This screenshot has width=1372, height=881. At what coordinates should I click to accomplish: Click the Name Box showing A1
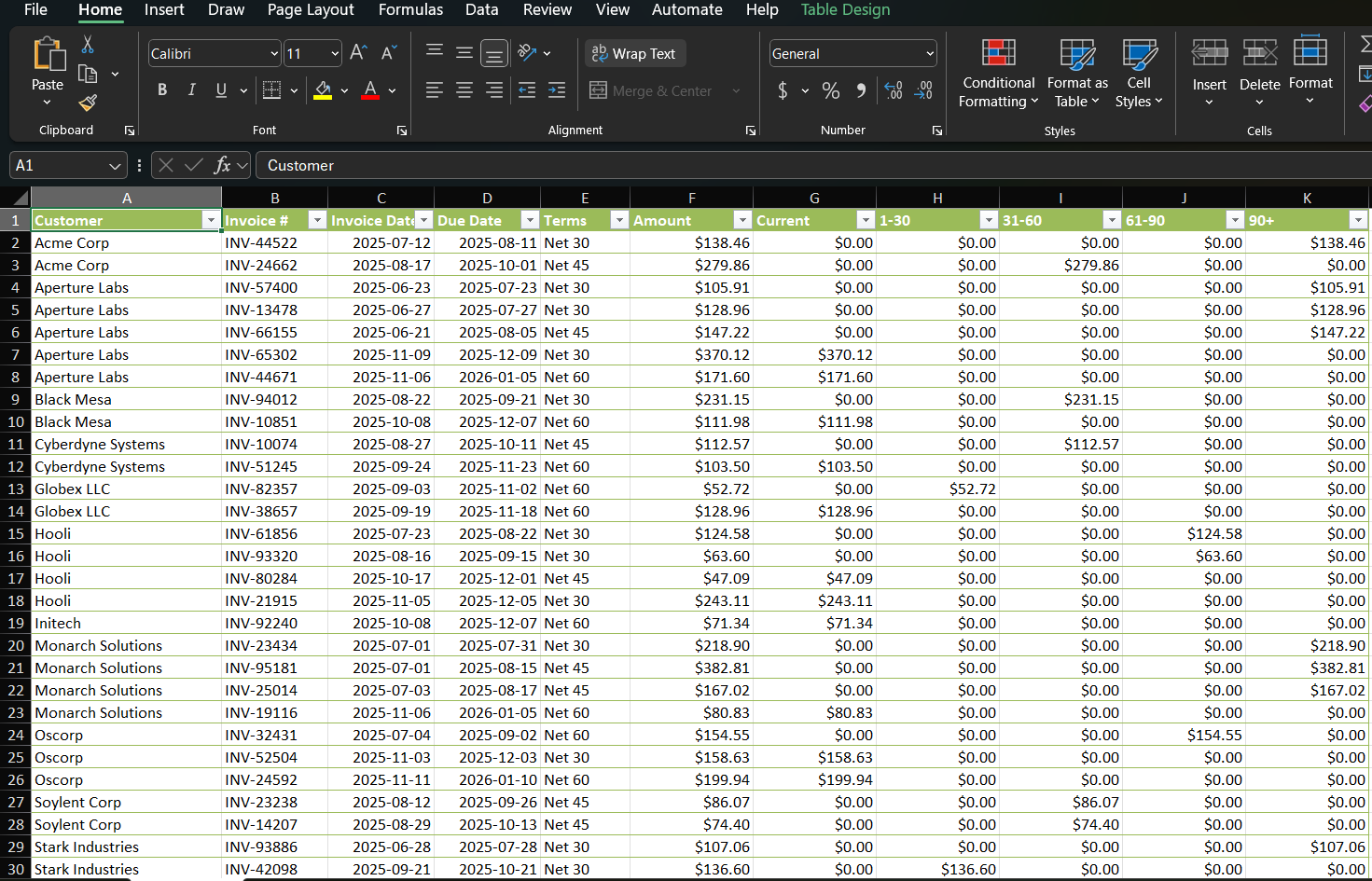tap(58, 166)
